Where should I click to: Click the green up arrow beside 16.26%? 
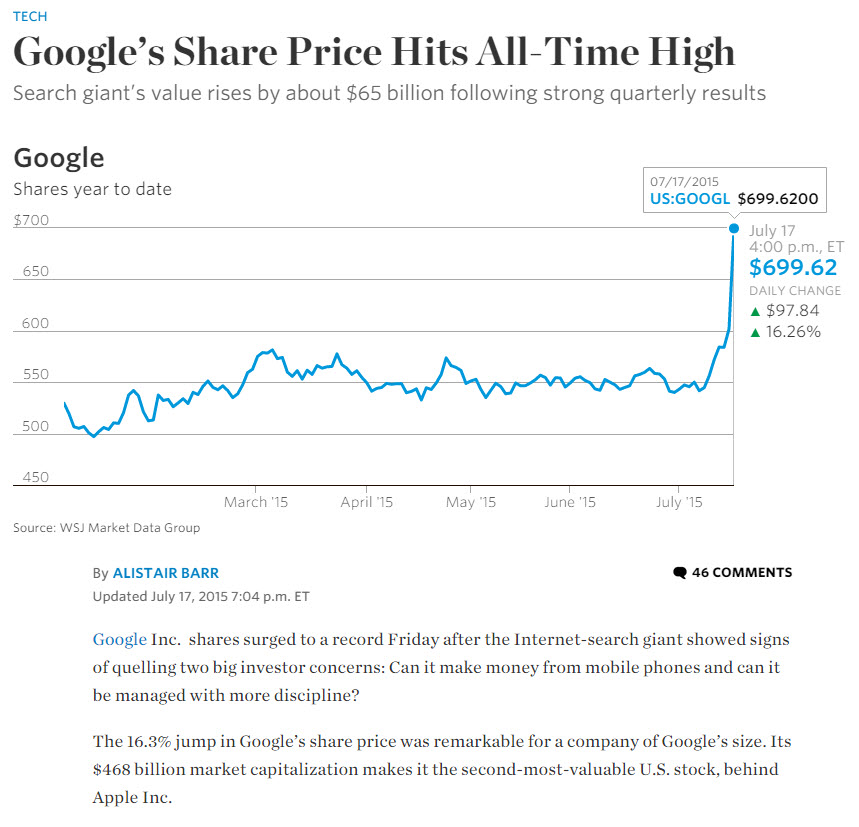(x=754, y=332)
